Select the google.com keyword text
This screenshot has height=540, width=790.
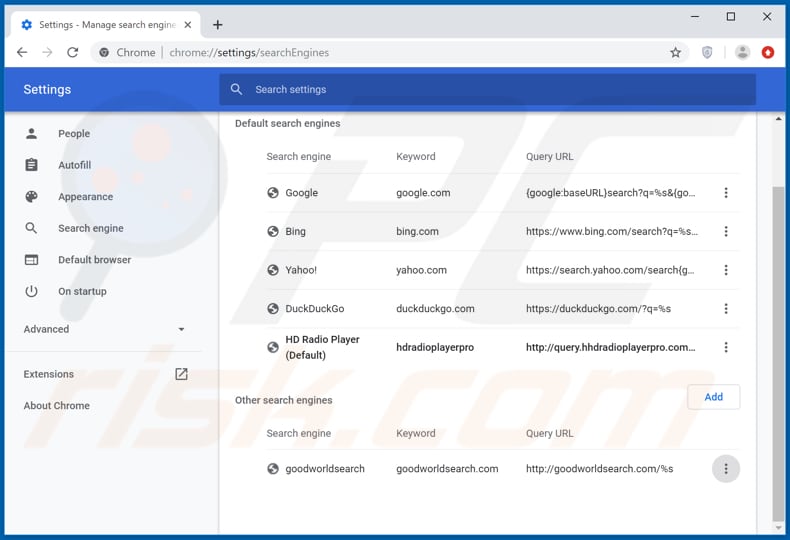[423, 192]
